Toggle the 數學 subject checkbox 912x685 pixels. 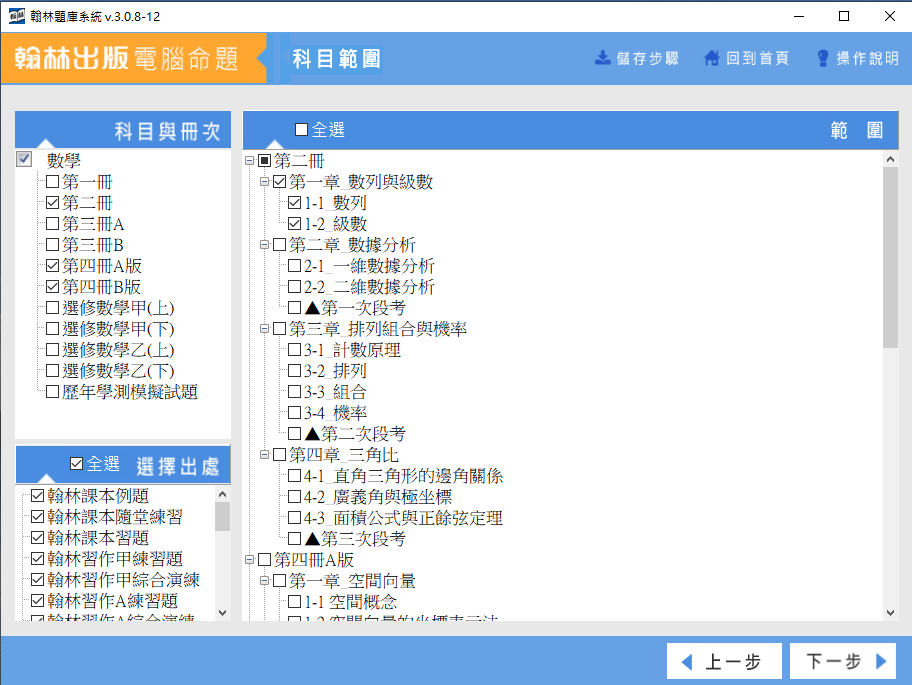coord(24,159)
